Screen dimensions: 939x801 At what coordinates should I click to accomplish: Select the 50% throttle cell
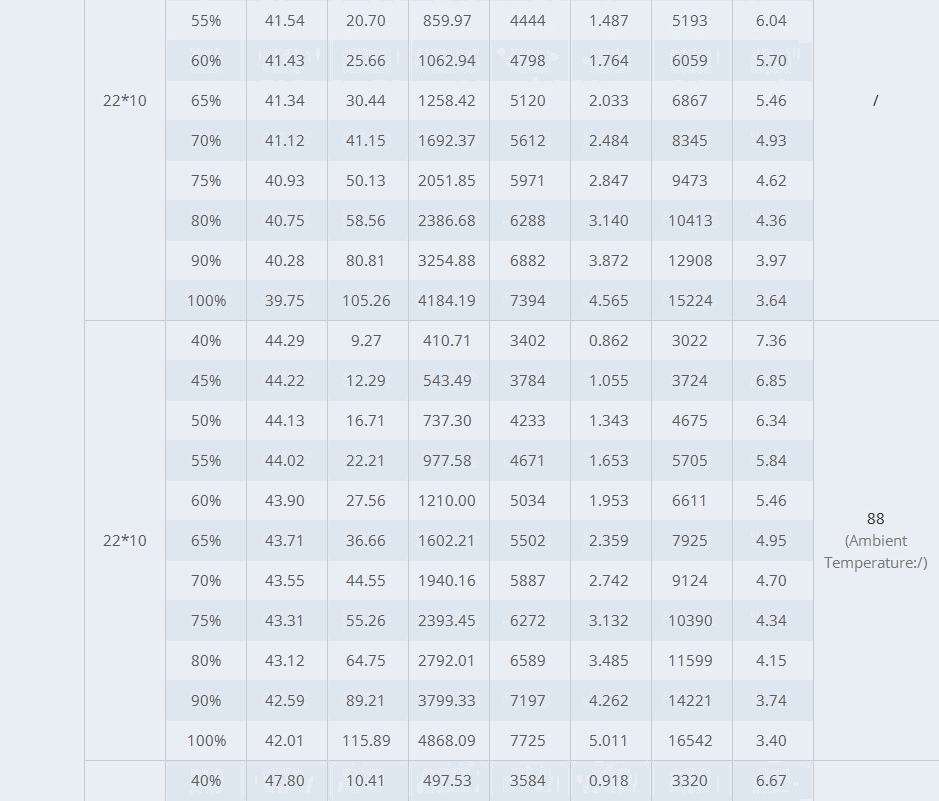[x=206, y=420]
